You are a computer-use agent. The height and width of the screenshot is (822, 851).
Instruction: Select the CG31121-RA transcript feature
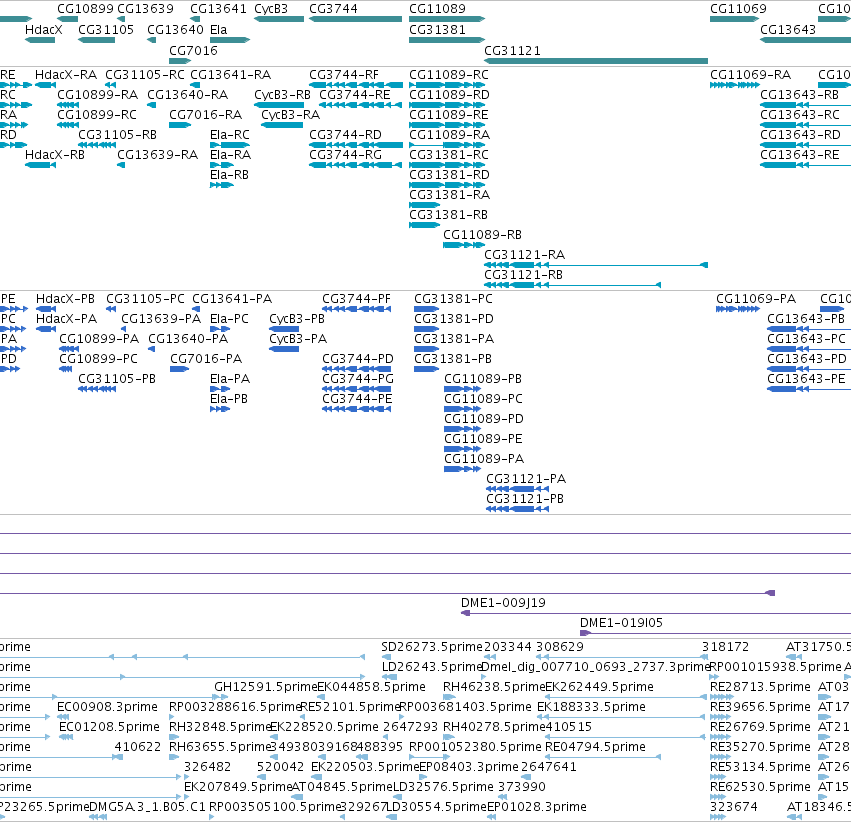(596, 265)
